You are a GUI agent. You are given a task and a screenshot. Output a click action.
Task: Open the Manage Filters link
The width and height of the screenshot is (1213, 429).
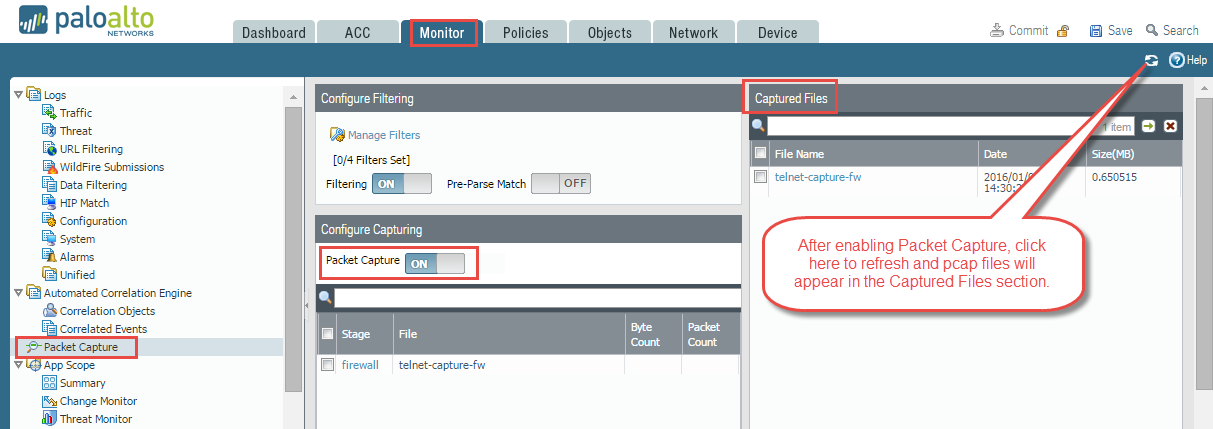(384, 135)
